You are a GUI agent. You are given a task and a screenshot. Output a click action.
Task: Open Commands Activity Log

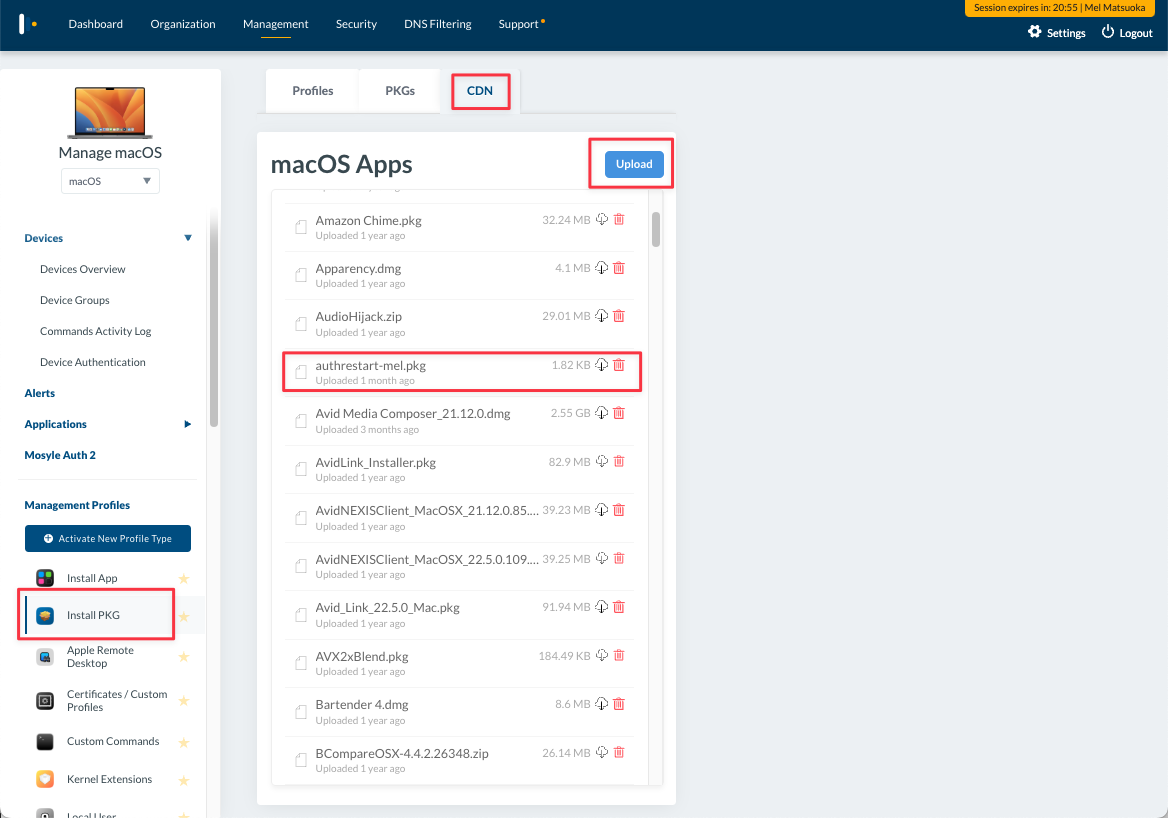95,331
